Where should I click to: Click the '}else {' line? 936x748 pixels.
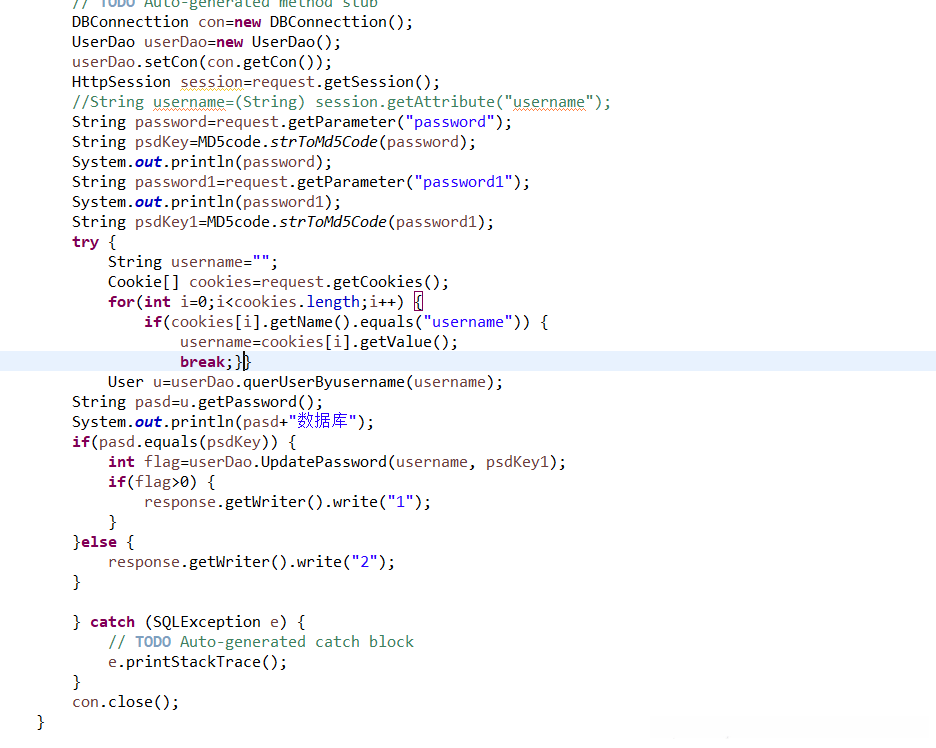[x=103, y=542]
